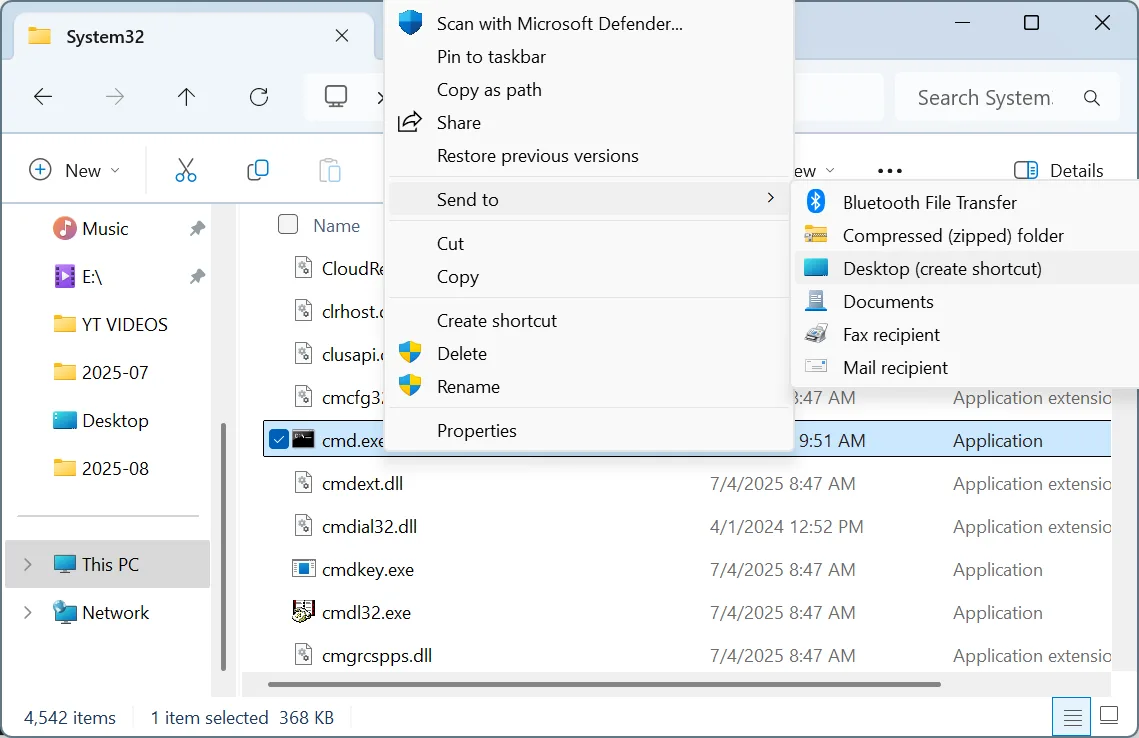Click the System32 tab title
Viewport: 1139px width, 738px height.
pos(105,36)
